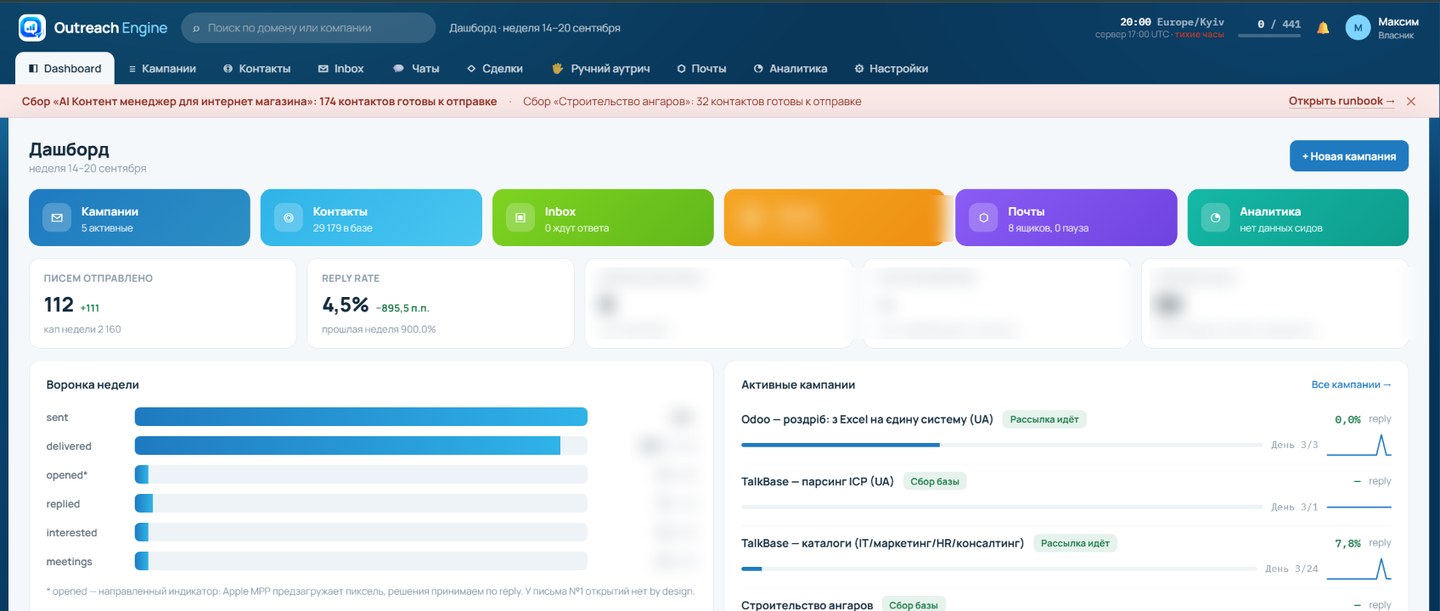Click Сбор базы badge on TalkBase парсинг
This screenshot has width=1440, height=611.
click(934, 481)
